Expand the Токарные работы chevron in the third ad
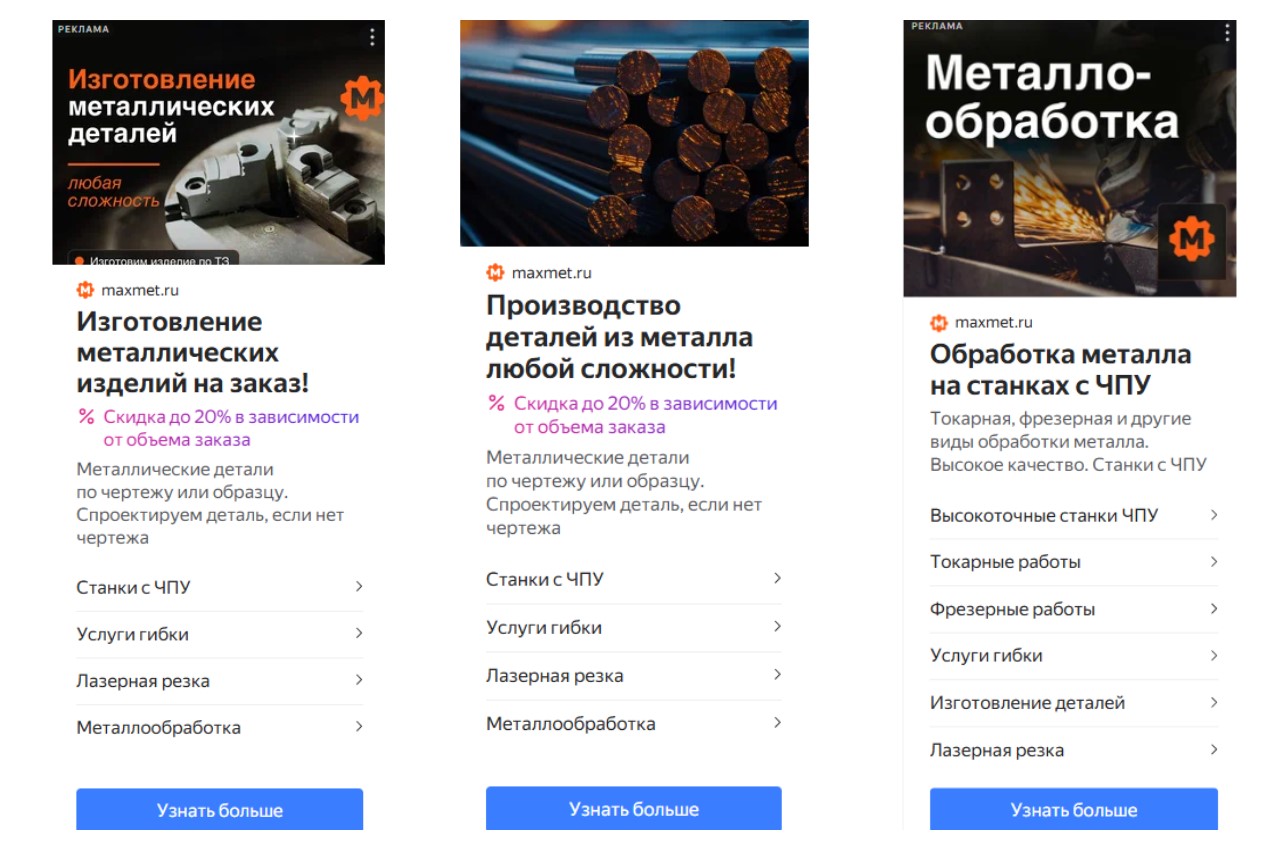 (1214, 562)
